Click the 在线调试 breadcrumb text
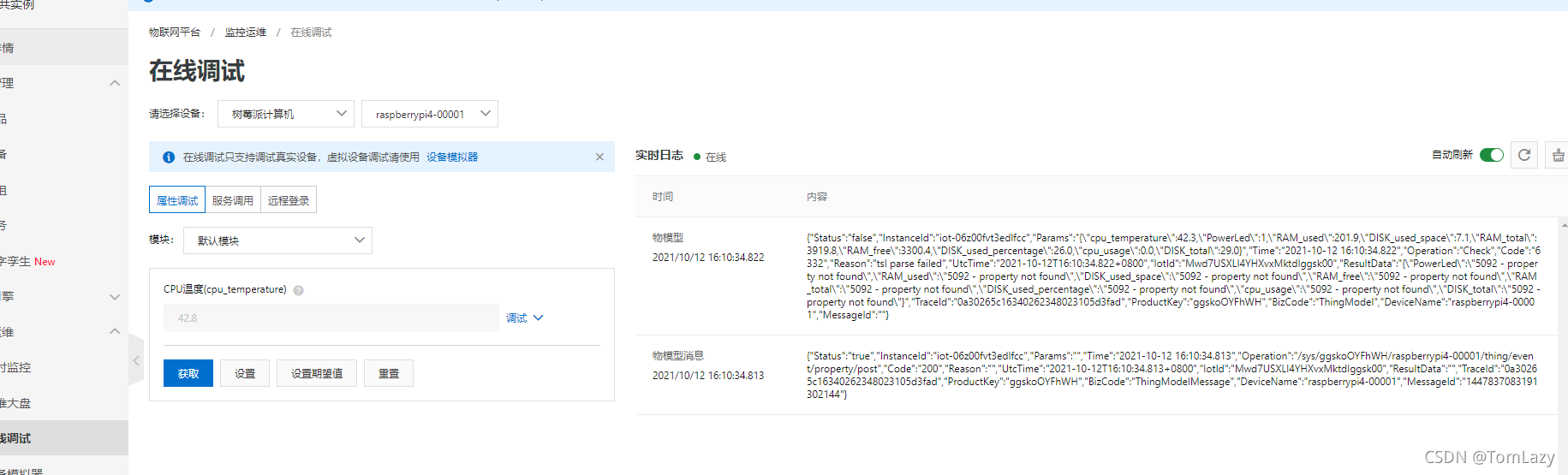This screenshot has width=1568, height=475. point(311,33)
